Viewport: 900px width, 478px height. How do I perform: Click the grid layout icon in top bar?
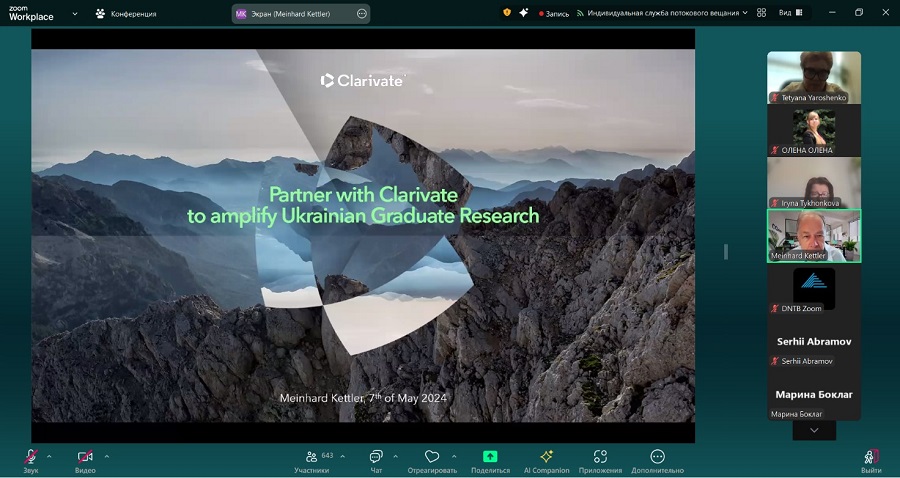point(762,13)
